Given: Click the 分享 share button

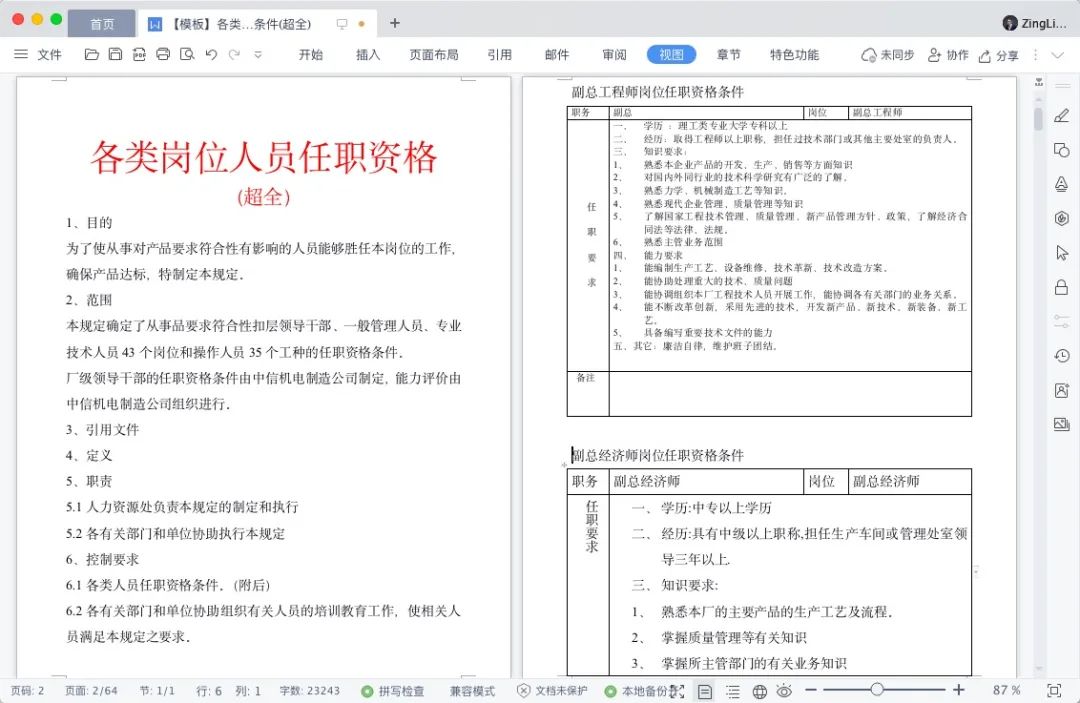Looking at the screenshot, I should point(999,56).
